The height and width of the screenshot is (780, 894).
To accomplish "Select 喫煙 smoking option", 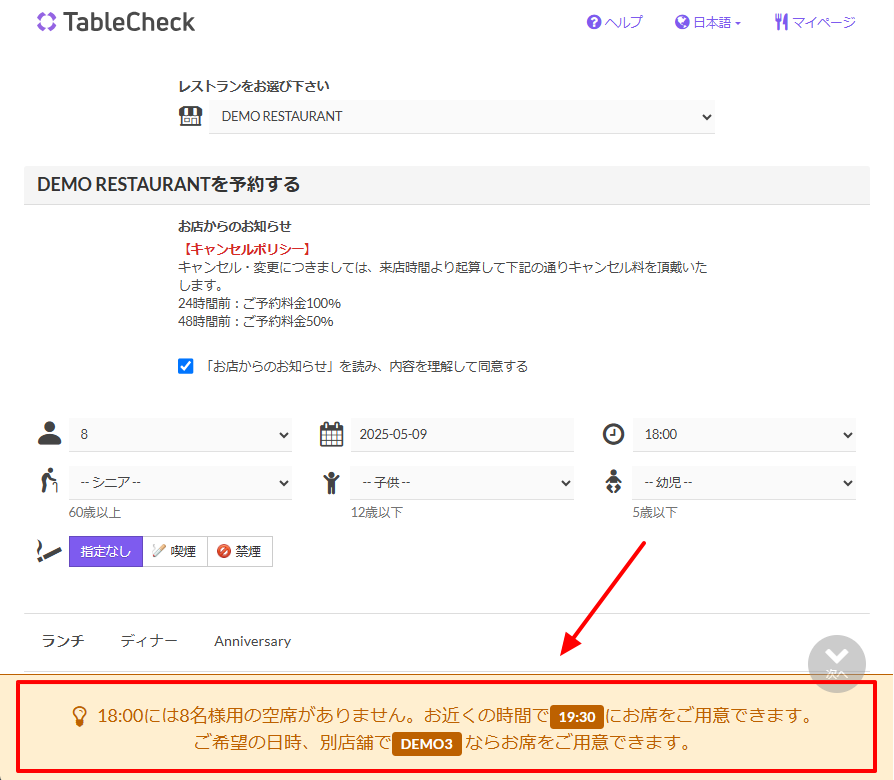I will (175, 551).
